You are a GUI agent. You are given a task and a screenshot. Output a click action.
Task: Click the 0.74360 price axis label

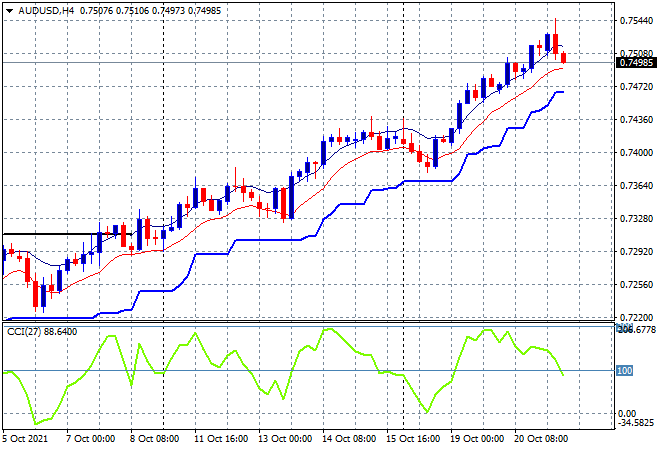(637, 120)
